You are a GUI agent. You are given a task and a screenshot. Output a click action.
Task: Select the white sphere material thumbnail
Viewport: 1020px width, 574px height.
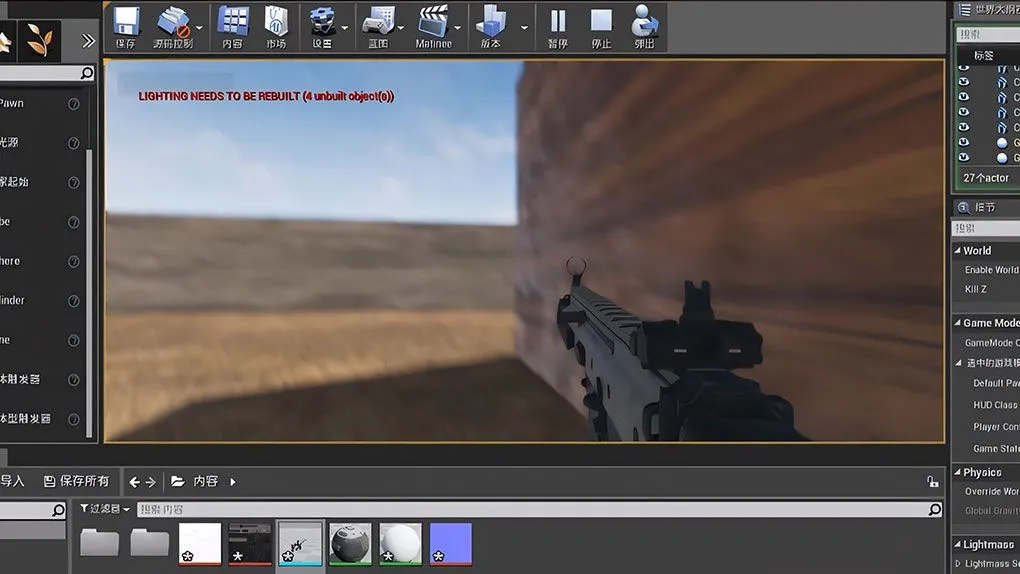point(400,544)
